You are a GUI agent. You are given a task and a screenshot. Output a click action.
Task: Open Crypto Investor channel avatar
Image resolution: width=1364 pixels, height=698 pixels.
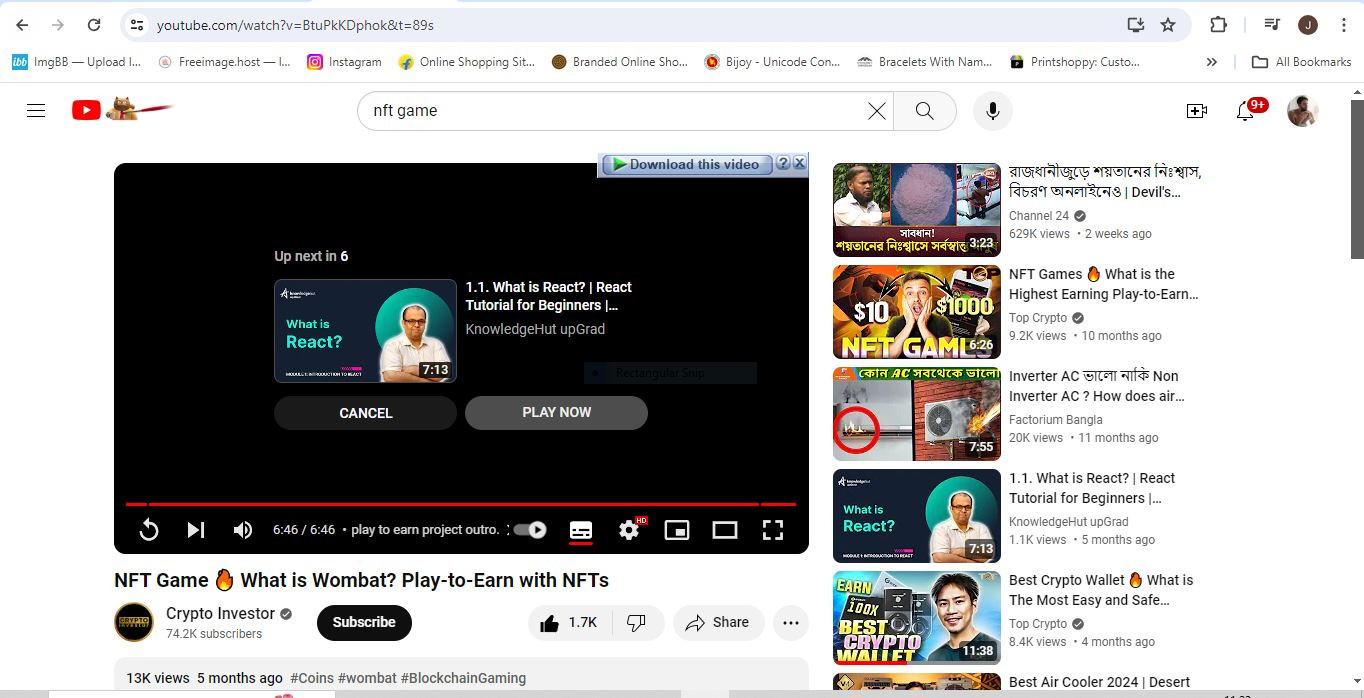coord(134,622)
